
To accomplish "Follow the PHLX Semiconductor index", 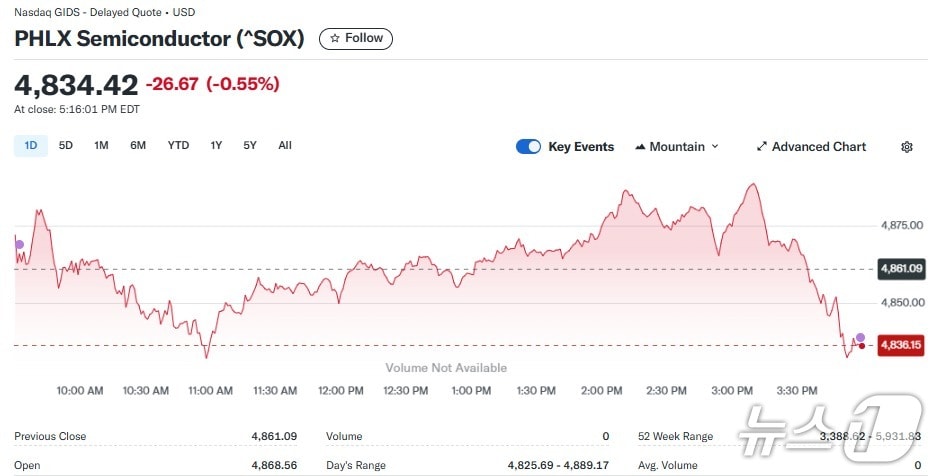I will 356,38.
